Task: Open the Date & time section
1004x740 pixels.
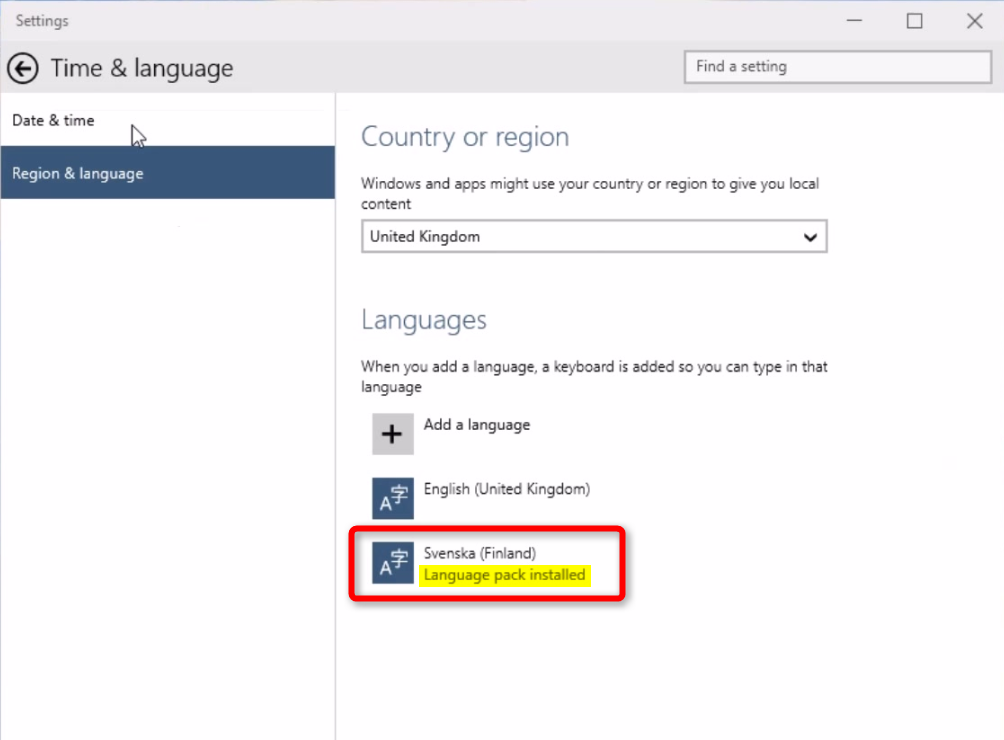Action: click(168, 120)
